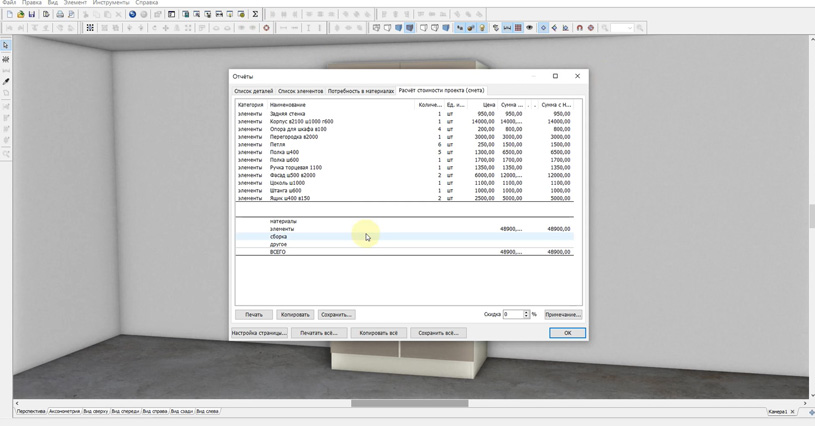Open the Элемент menu
Viewport: 815px width, 426px height.
click(x=75, y=3)
